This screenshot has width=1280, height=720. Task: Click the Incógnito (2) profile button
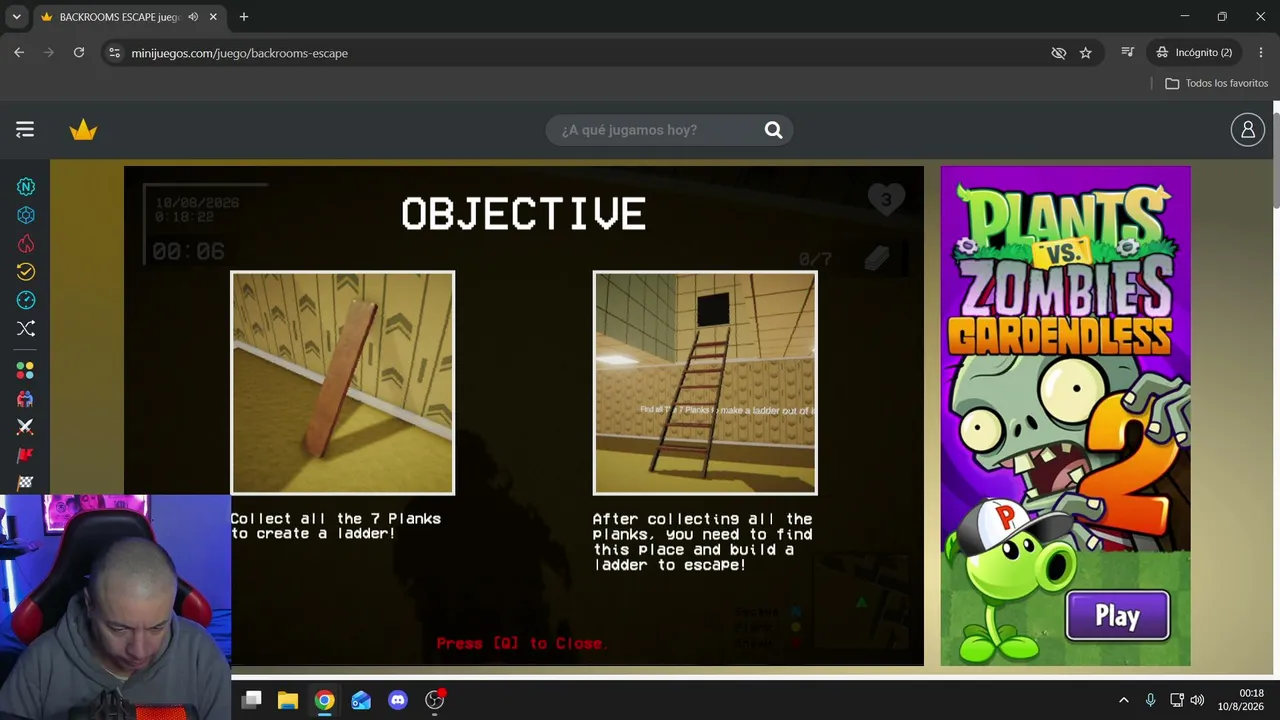click(x=1194, y=53)
